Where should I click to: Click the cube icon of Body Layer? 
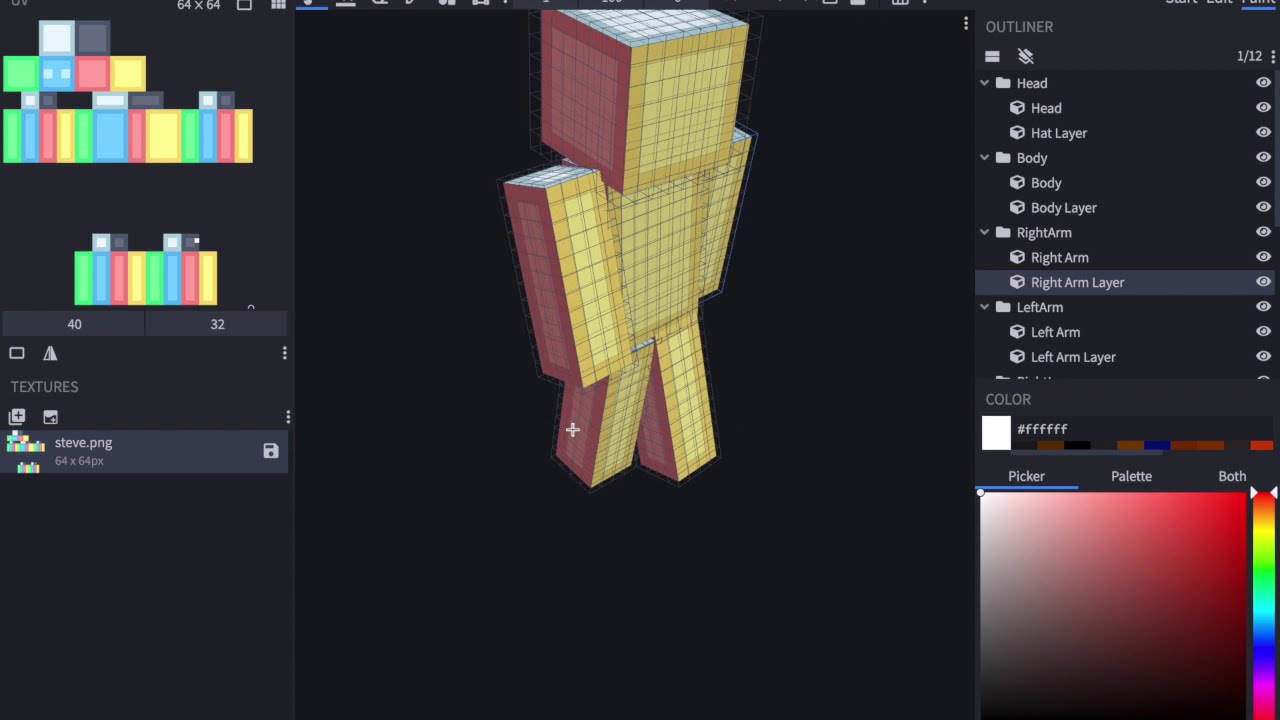(1017, 207)
